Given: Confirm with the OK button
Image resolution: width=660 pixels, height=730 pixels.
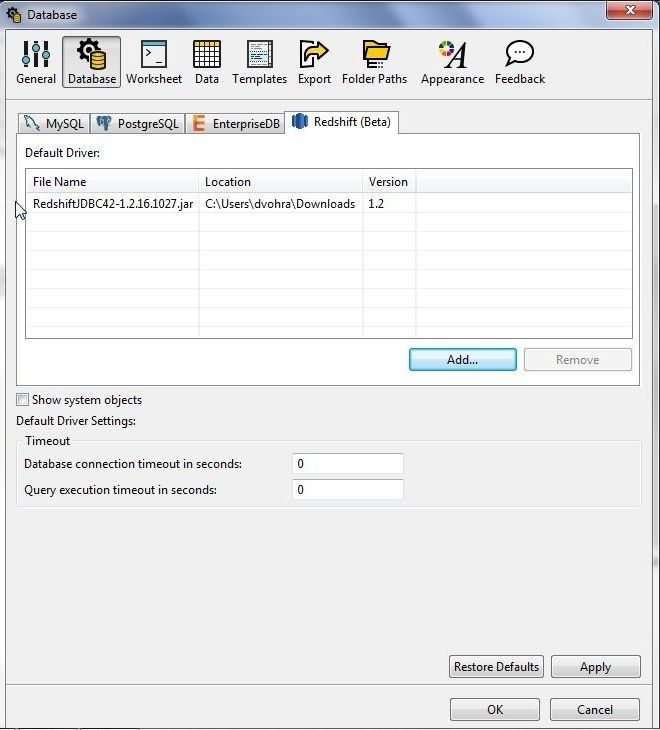Looking at the screenshot, I should click(x=495, y=709).
